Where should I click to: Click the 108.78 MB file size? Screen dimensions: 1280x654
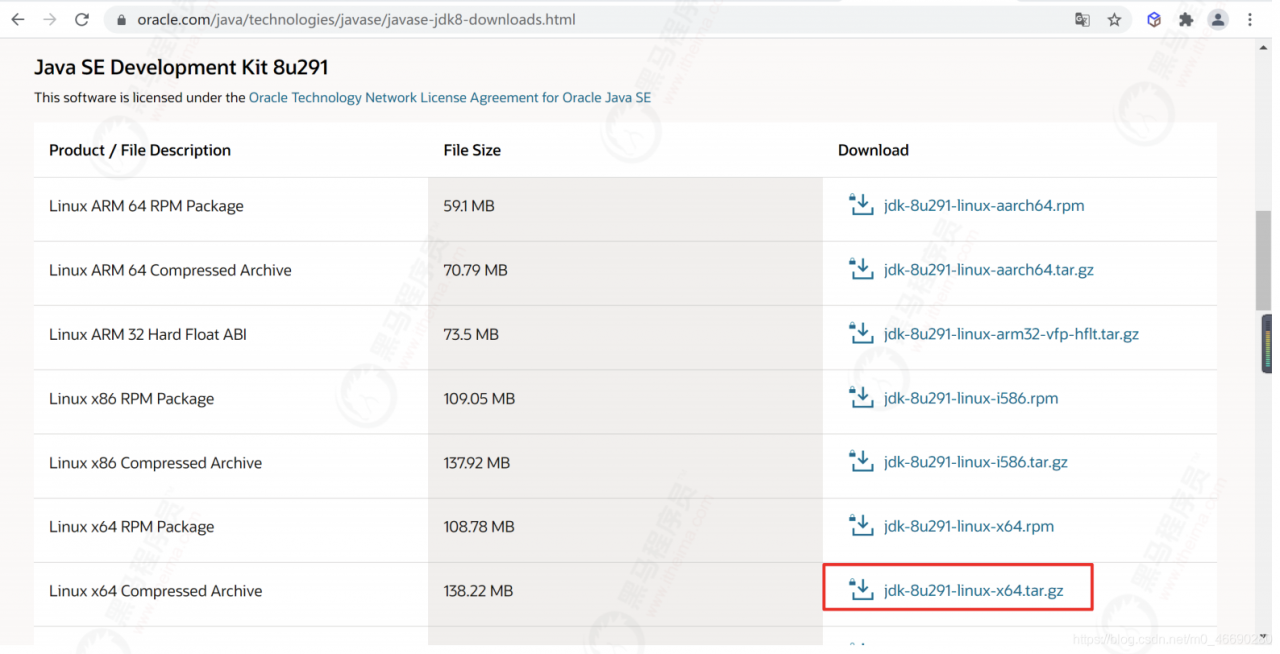click(479, 526)
